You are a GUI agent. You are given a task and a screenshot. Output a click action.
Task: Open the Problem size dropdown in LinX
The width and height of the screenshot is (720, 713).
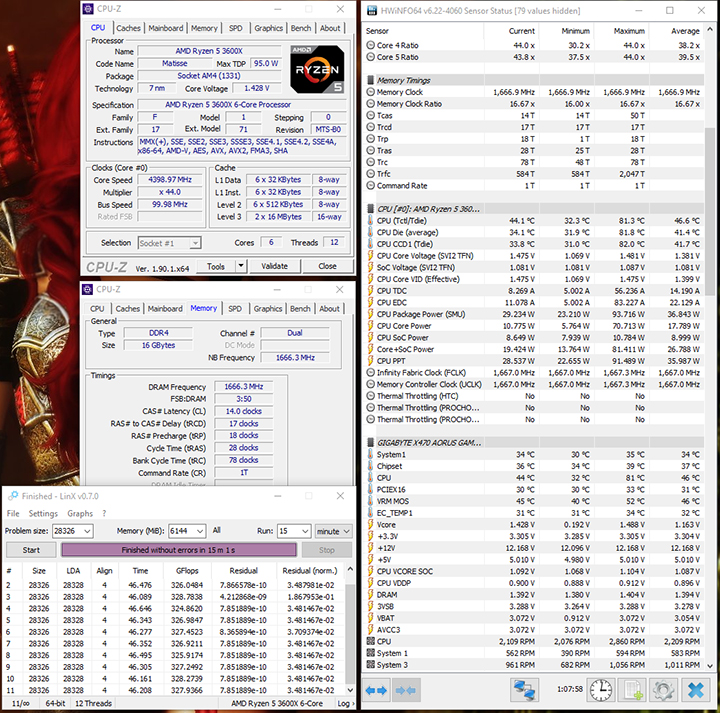pos(87,531)
